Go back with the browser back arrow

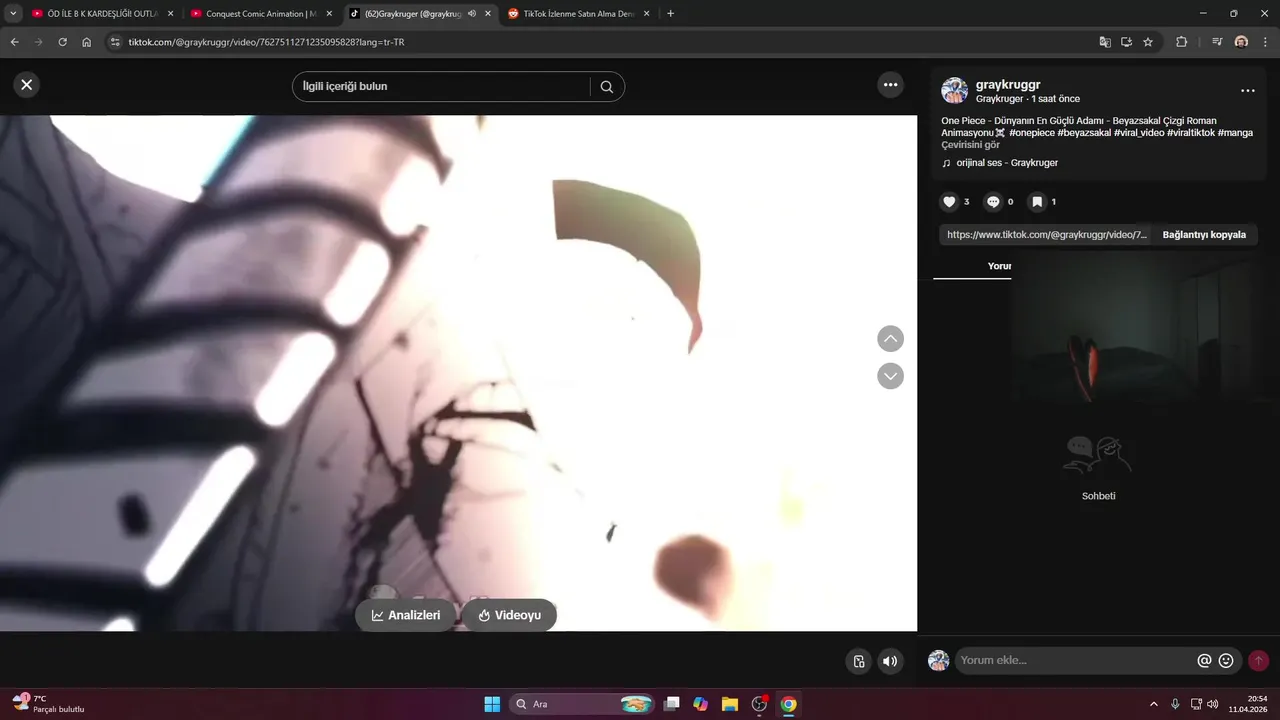[14, 42]
